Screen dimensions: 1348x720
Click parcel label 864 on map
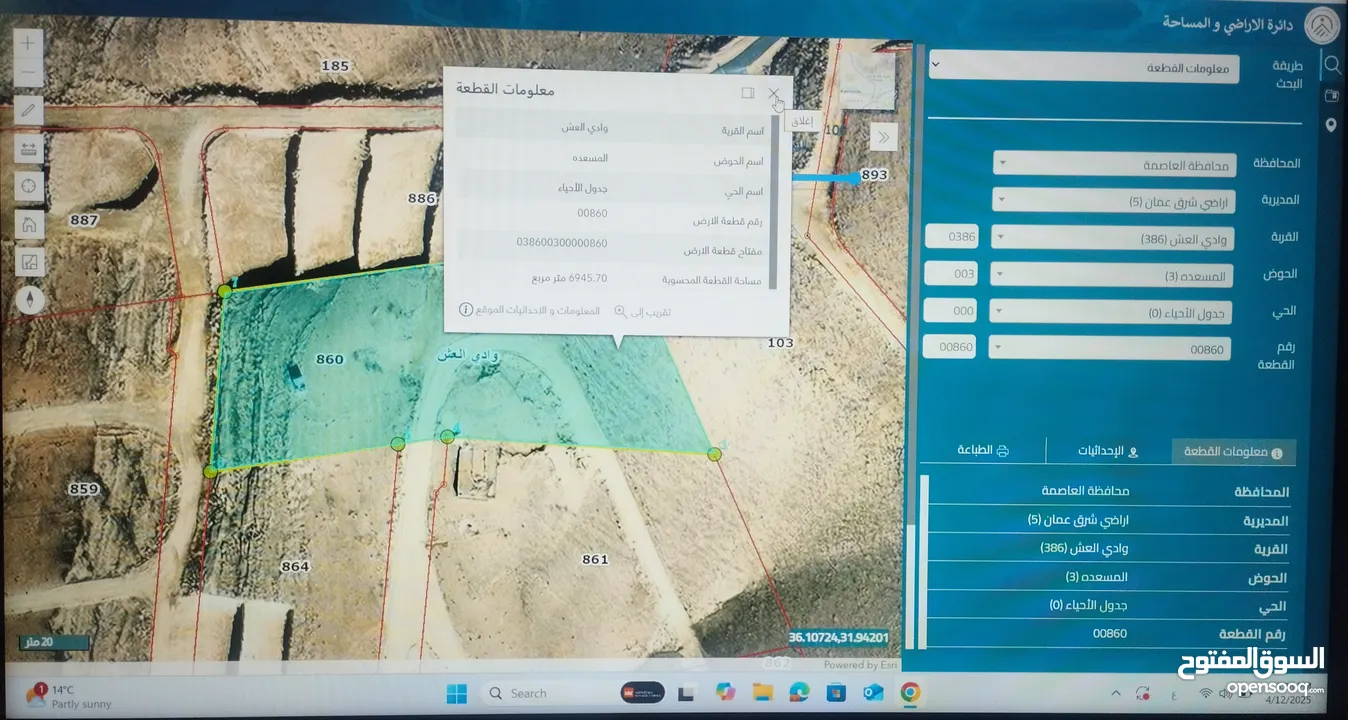(x=295, y=566)
